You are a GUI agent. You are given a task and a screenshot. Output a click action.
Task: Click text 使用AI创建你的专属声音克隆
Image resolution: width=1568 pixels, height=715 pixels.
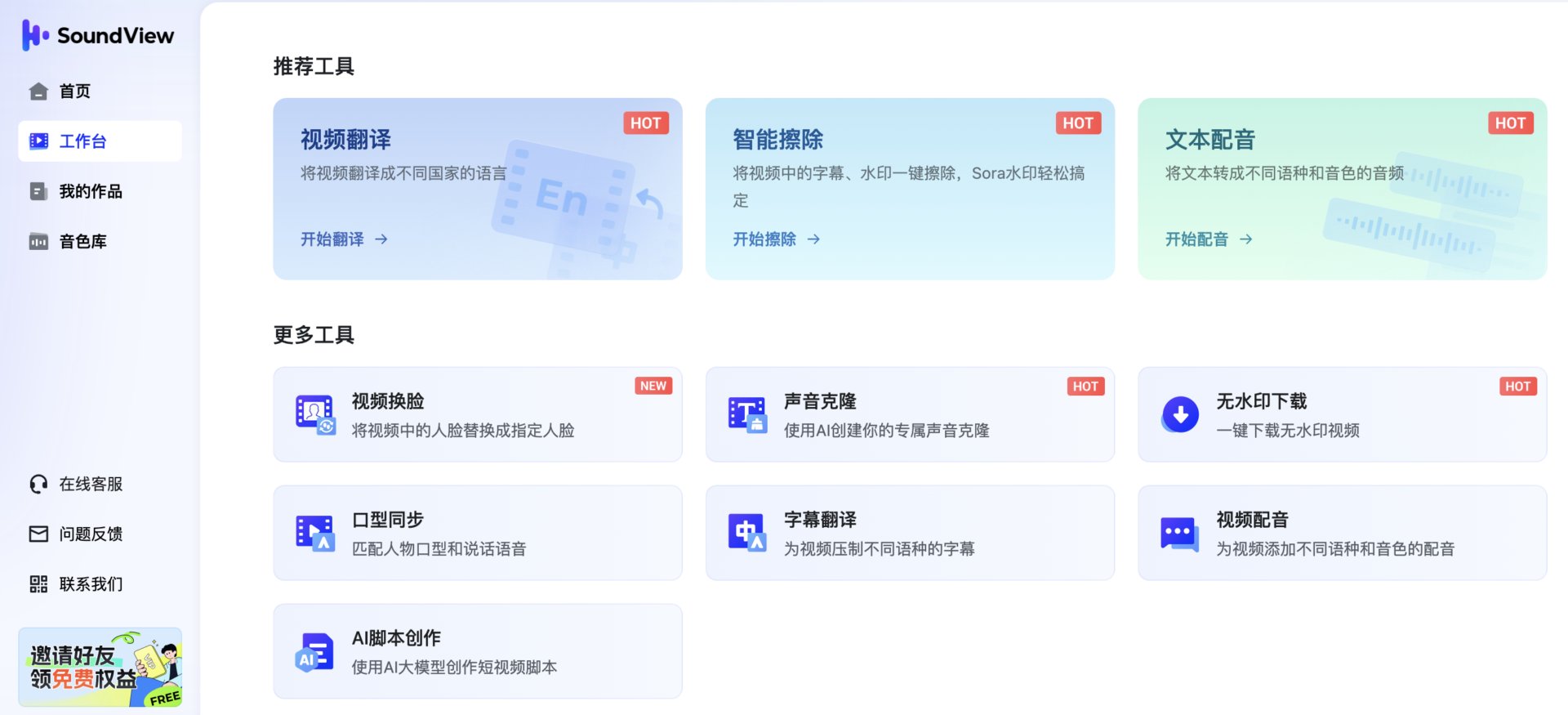(886, 431)
